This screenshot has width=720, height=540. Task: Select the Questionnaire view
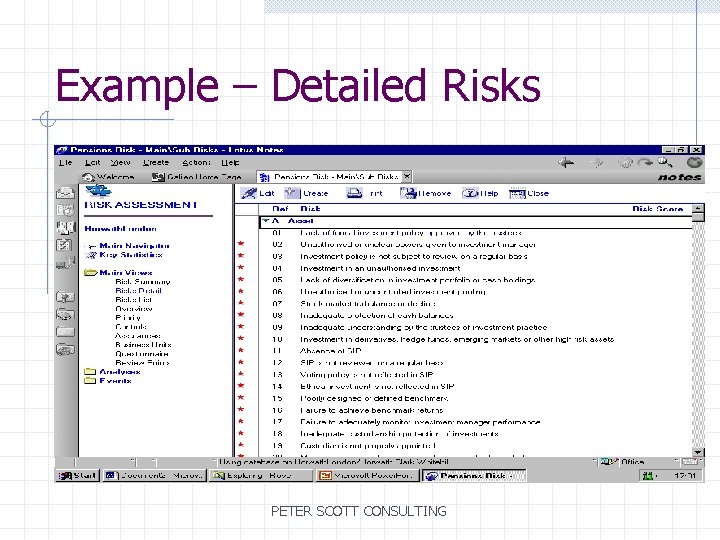click(142, 354)
